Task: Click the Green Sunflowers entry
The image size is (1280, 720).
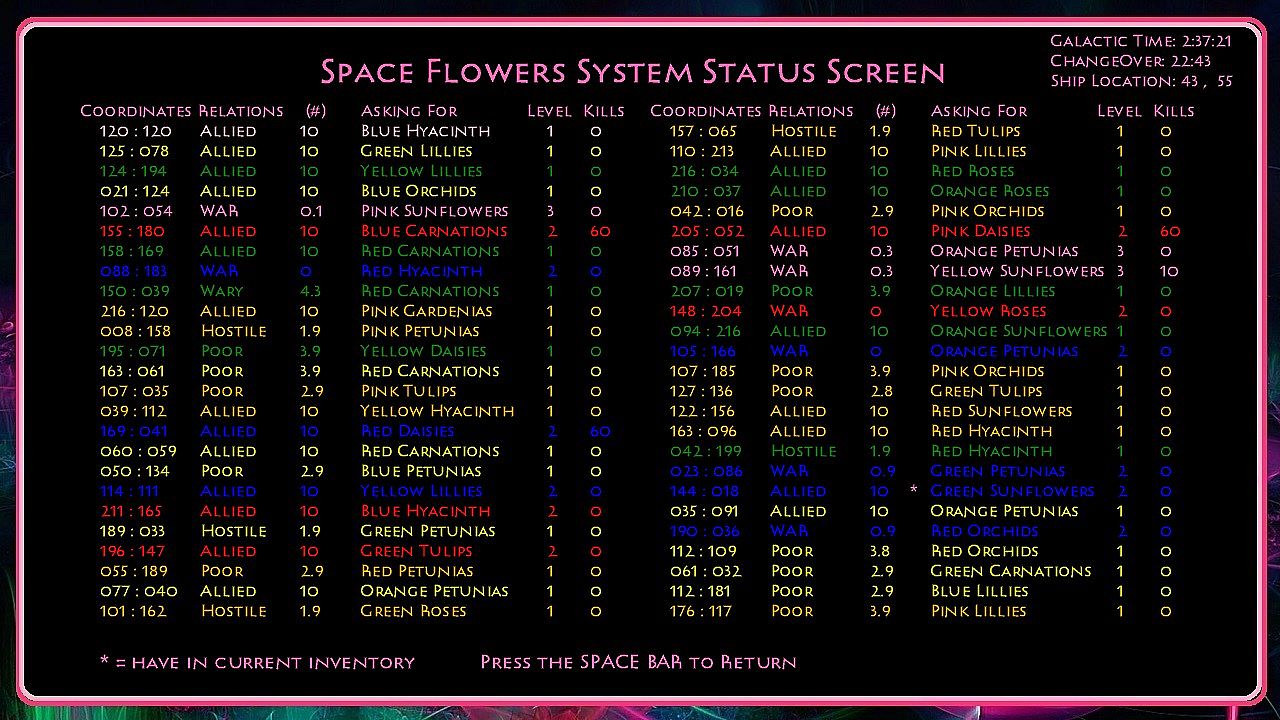Action: [1012, 491]
